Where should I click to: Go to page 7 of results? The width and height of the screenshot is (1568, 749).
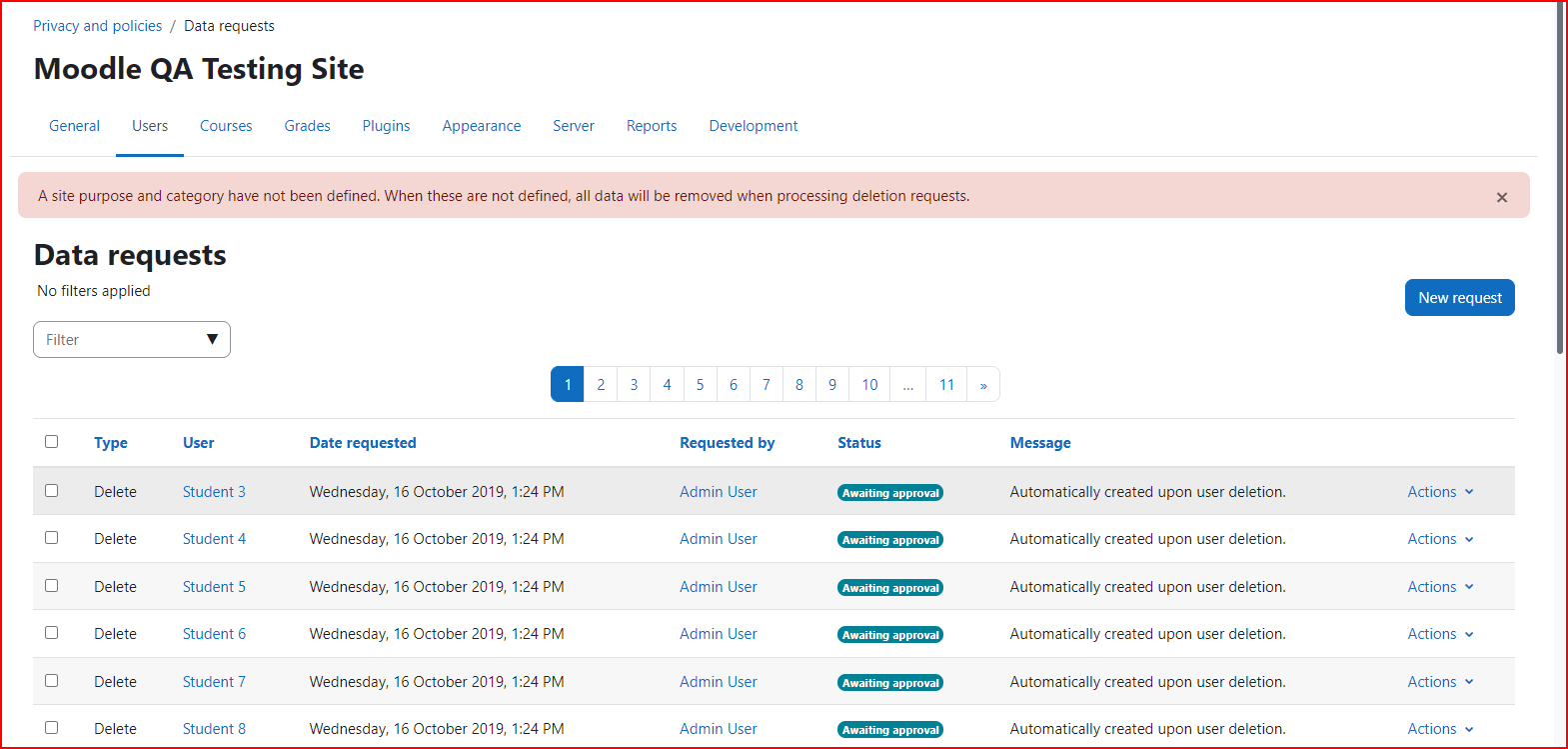767,385
